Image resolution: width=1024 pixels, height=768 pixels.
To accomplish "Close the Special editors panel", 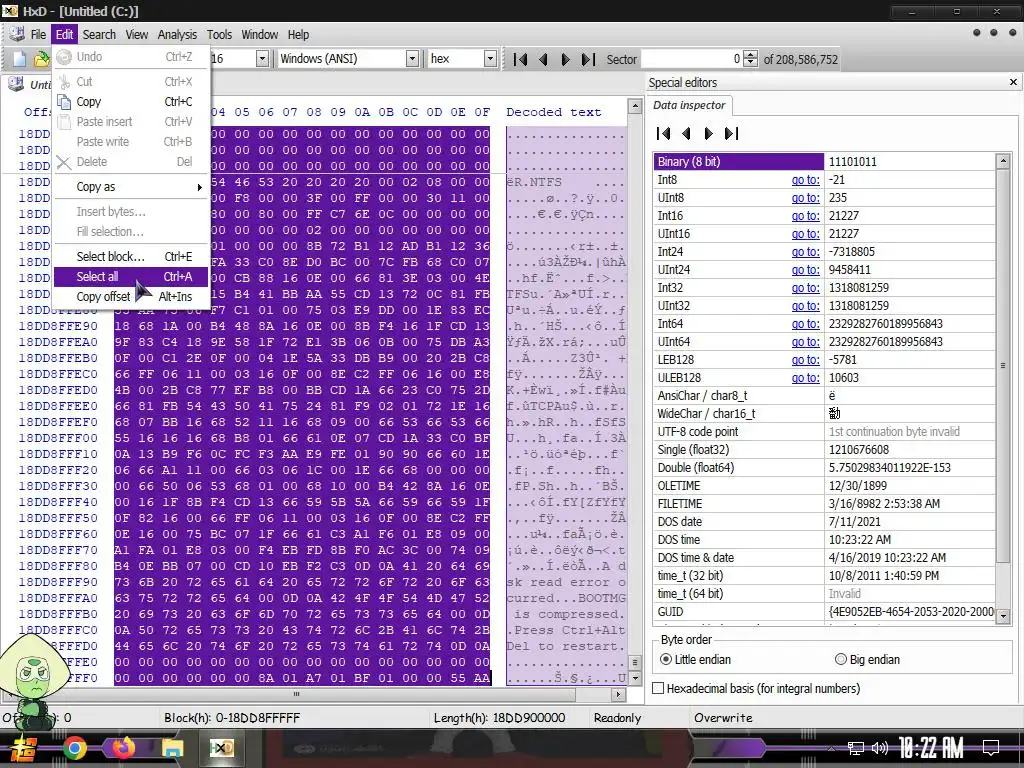I will pos(1013,82).
